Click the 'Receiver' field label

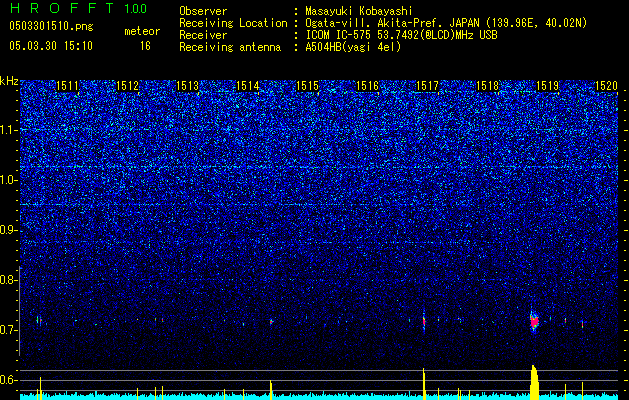(203, 35)
